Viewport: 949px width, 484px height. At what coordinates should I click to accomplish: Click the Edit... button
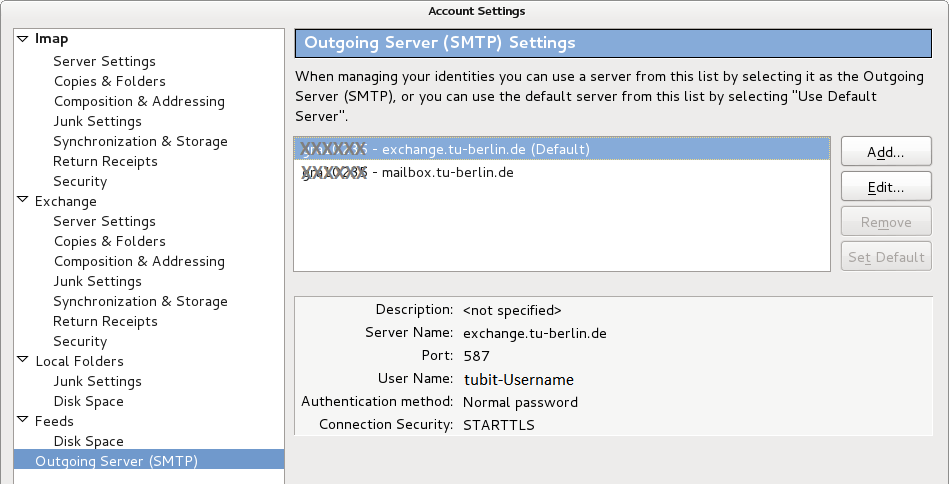click(x=886, y=187)
